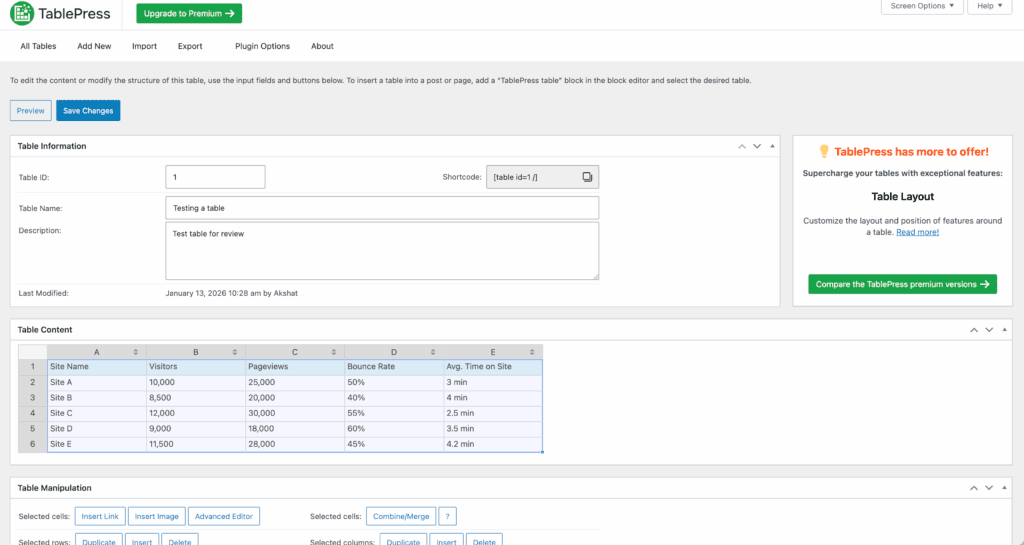This screenshot has height=545, width=1024.
Task: Click the Combine/Merge button
Action: [x=401, y=516]
